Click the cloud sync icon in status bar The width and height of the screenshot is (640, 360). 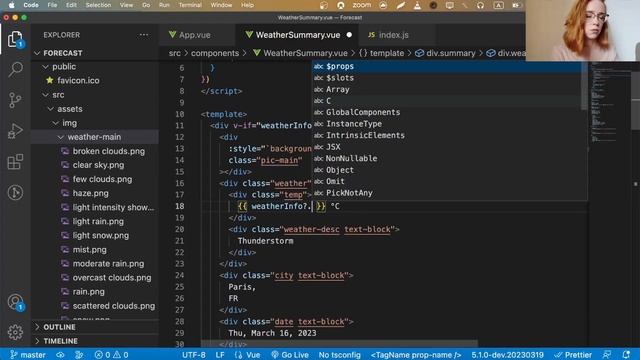(x=60, y=355)
